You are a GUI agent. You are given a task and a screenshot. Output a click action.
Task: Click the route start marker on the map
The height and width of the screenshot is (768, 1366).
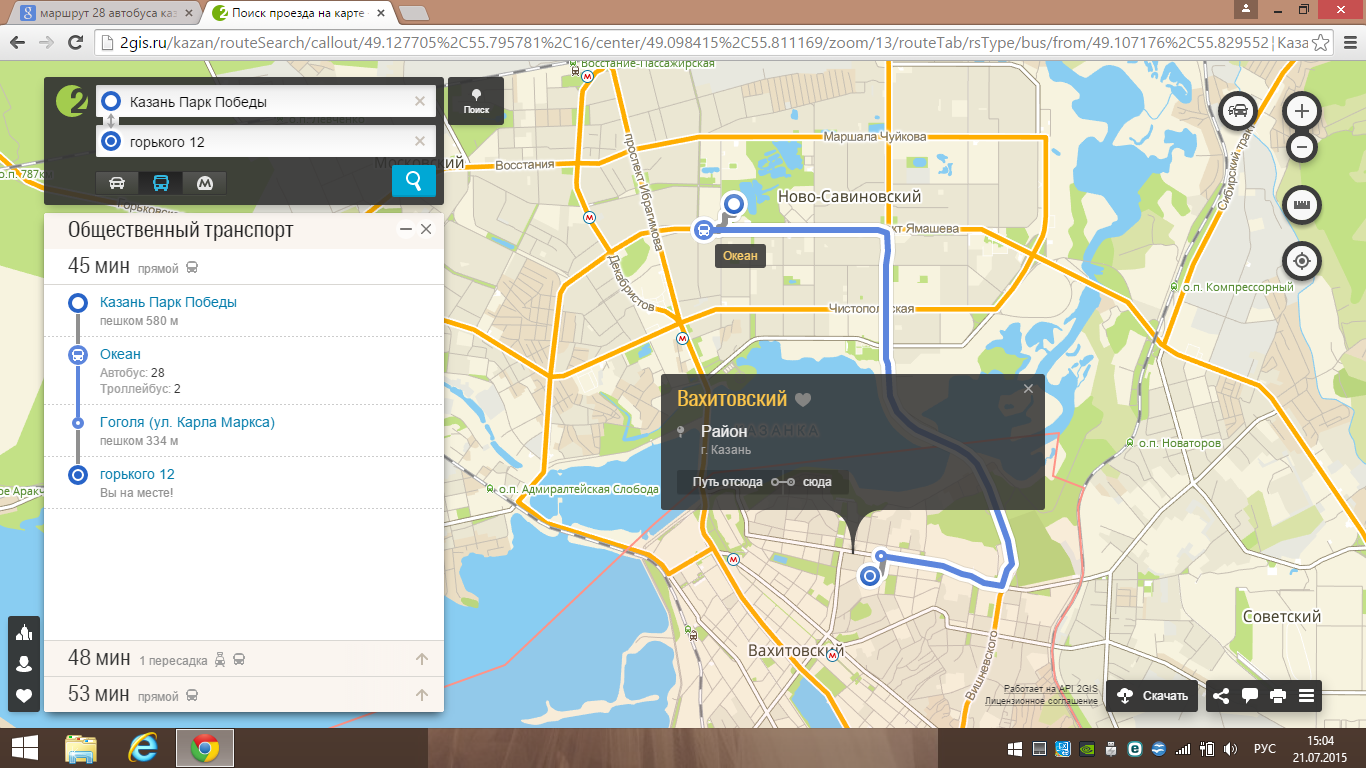735,204
